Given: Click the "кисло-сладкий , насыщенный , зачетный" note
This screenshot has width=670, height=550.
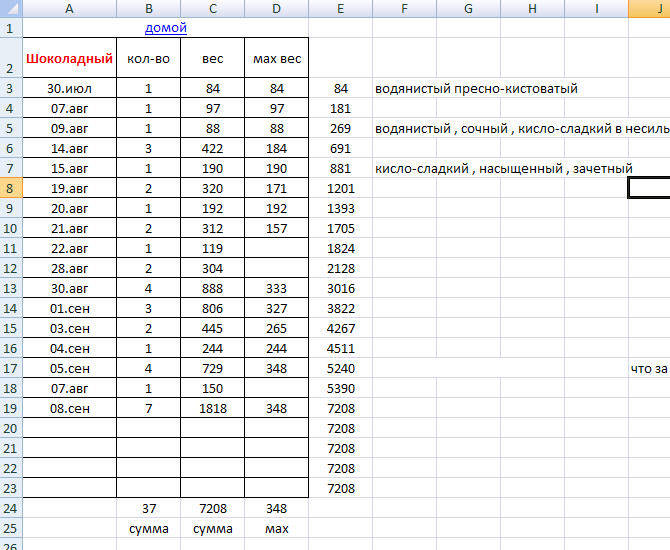Looking at the screenshot, I should click(x=503, y=169).
